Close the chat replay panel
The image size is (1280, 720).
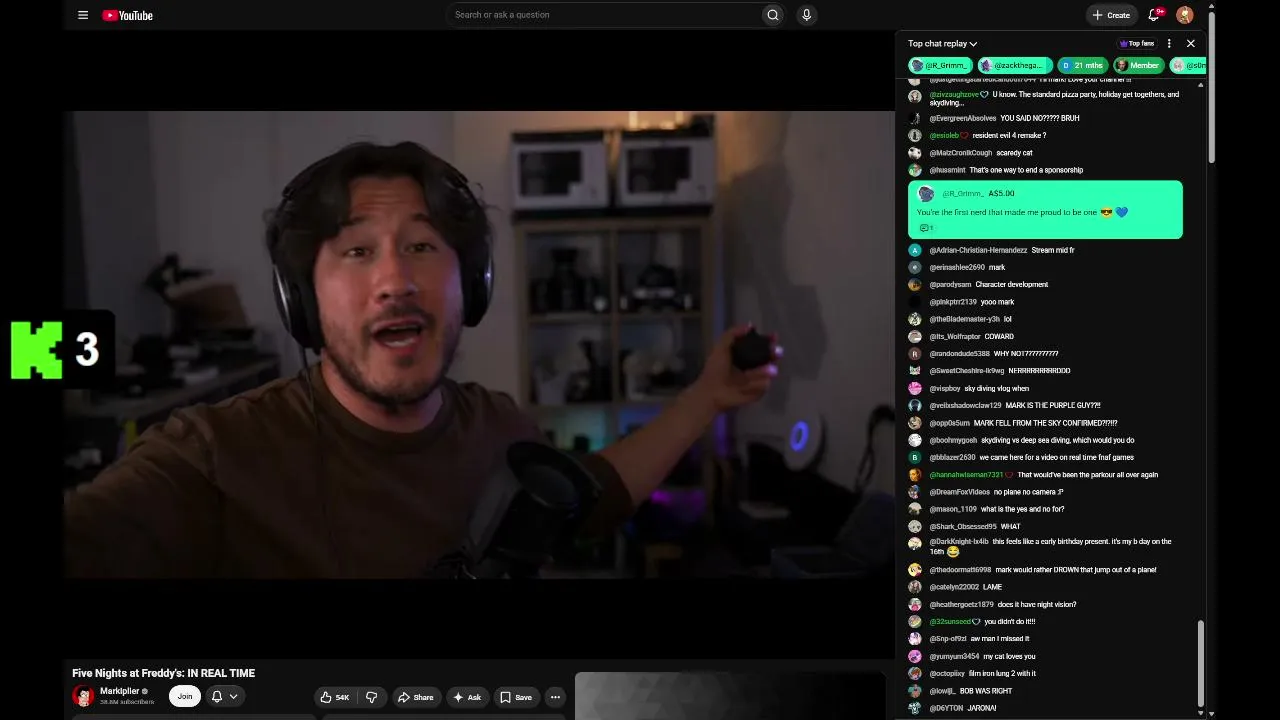1191,44
